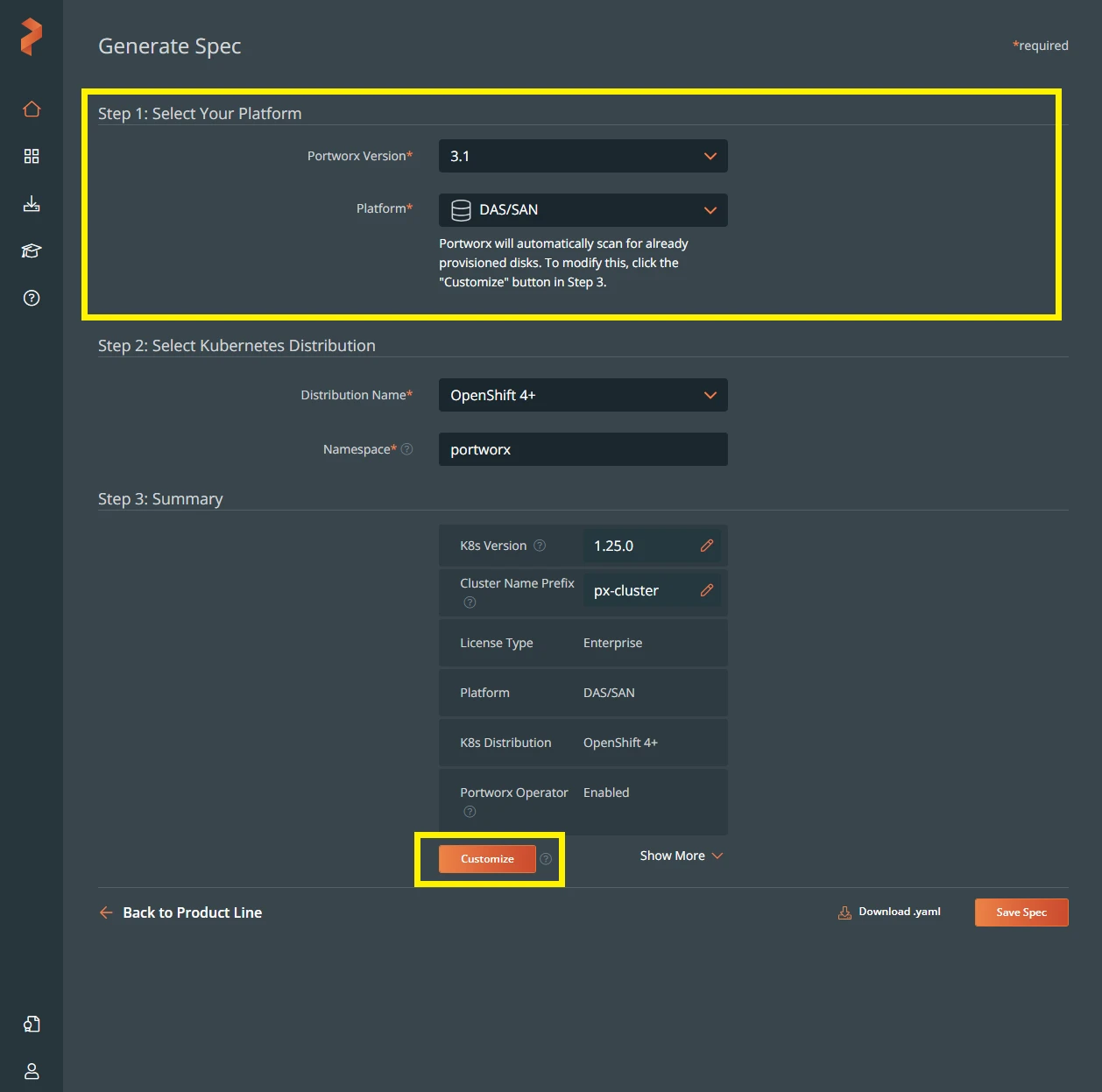1102x1092 pixels.
Task: Edit the Cluster Name Prefix pencil icon
Action: click(707, 590)
